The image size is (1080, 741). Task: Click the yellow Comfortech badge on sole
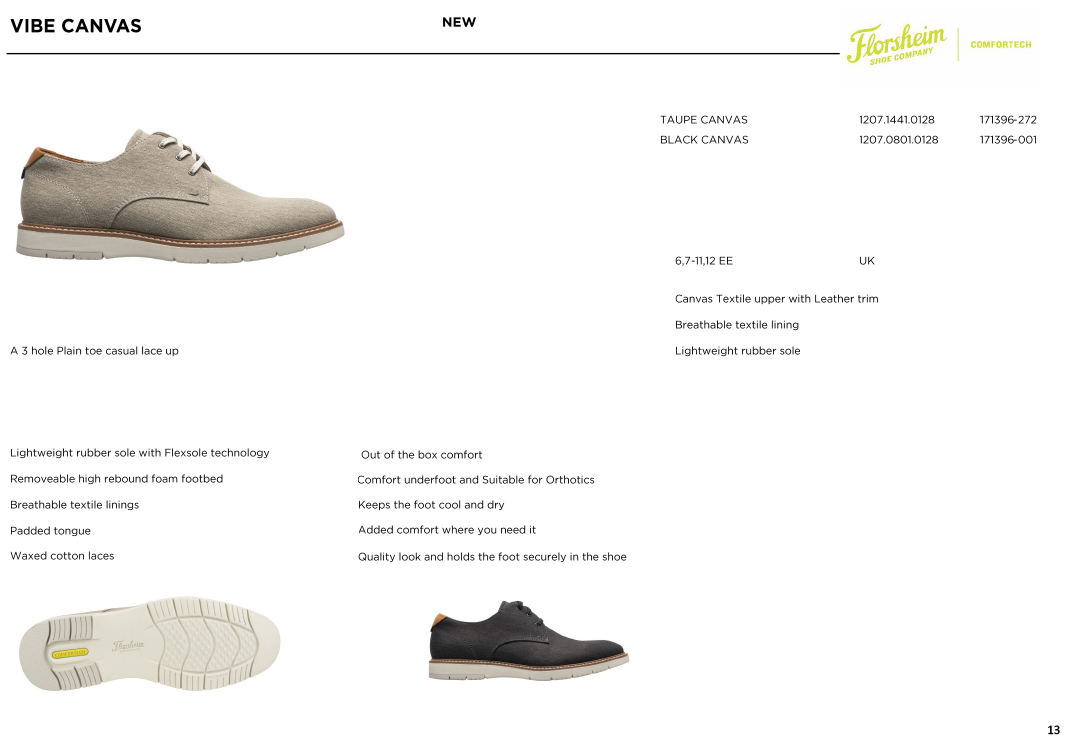coord(70,653)
